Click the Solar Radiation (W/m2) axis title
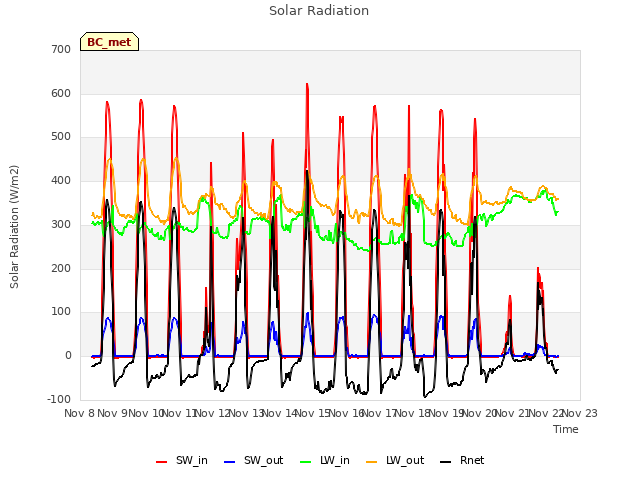The height and width of the screenshot is (480, 640). (14, 227)
